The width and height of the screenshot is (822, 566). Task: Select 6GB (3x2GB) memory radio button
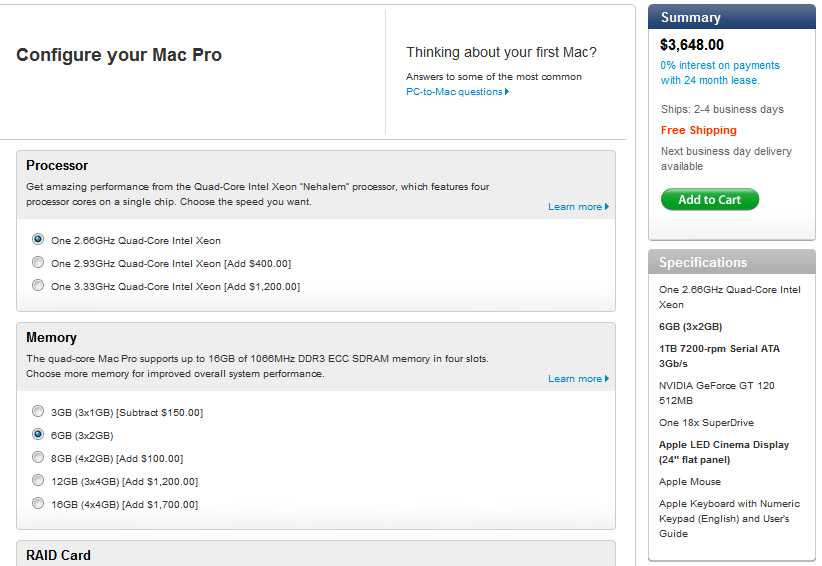coord(38,435)
